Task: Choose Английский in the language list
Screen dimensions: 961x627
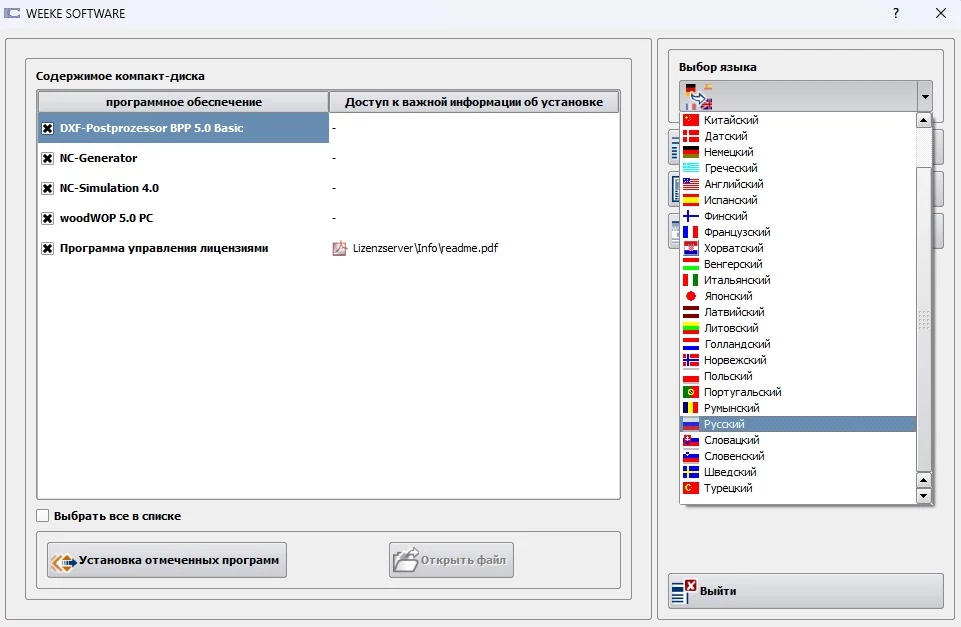Action: point(798,184)
